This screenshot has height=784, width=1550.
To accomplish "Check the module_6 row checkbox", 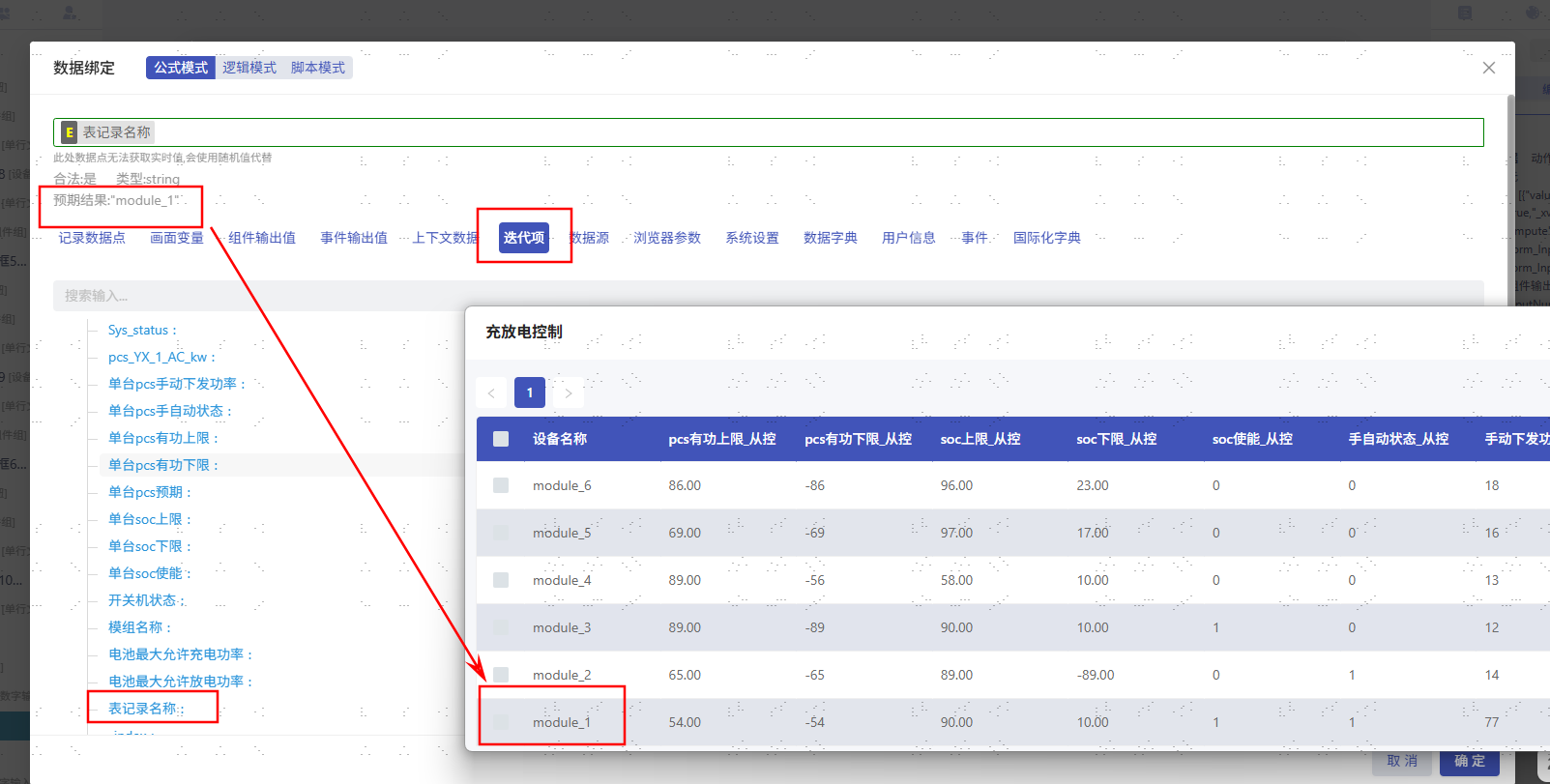I will [x=501, y=485].
